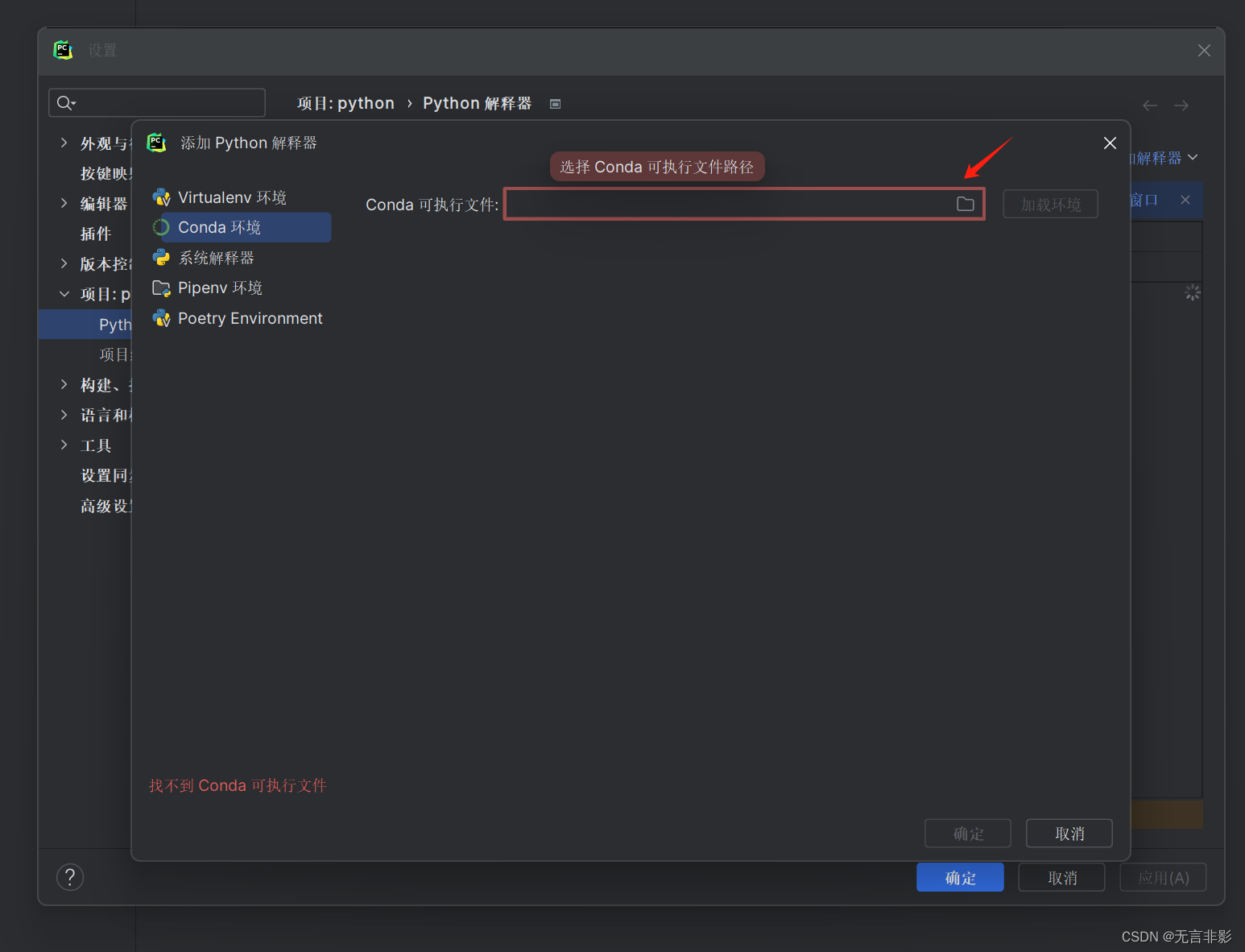Image resolution: width=1245 pixels, height=952 pixels.
Task: Open the 添加解释器 dropdown
Action: pyautogui.click(x=1164, y=158)
